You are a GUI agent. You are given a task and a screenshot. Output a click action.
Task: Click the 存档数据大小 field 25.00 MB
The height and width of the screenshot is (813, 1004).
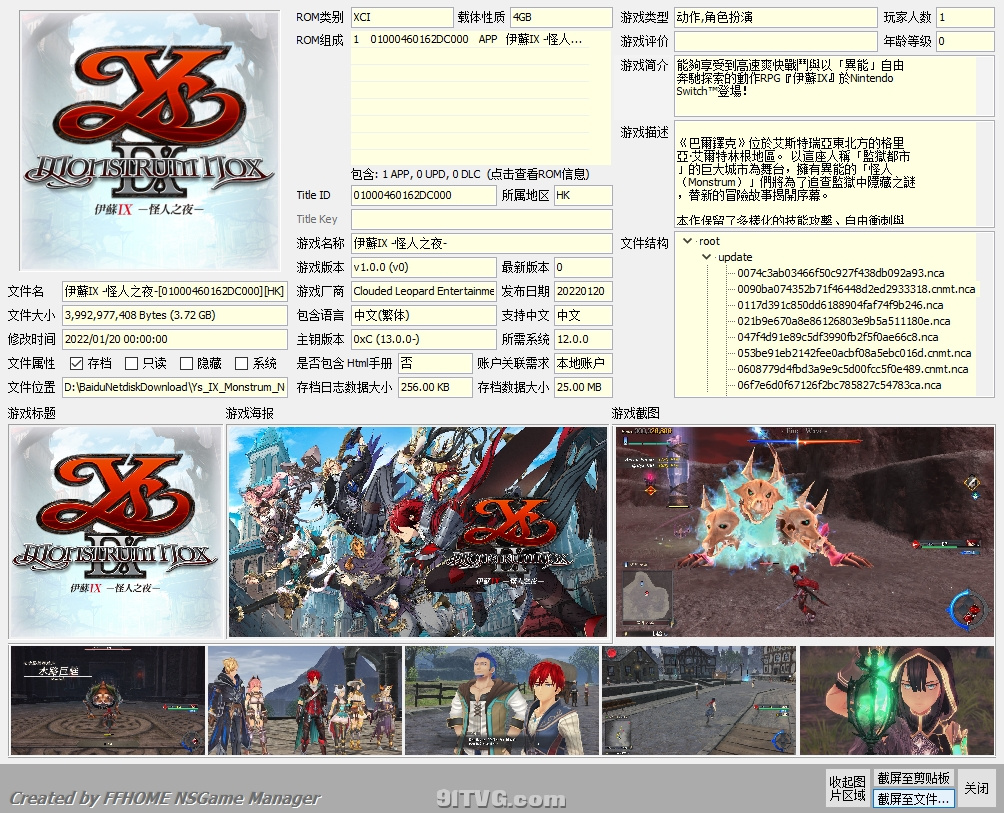click(x=583, y=387)
